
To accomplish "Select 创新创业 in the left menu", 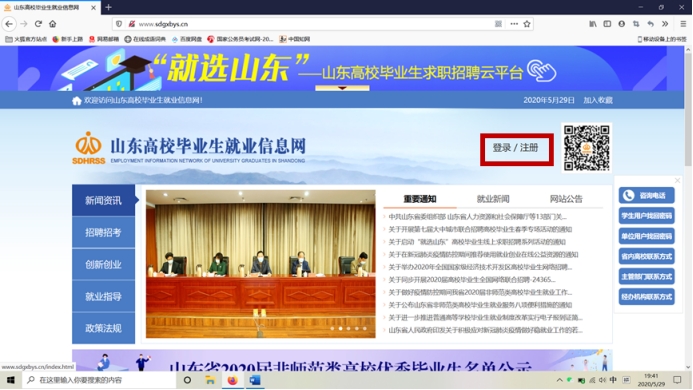I will (x=103, y=264).
